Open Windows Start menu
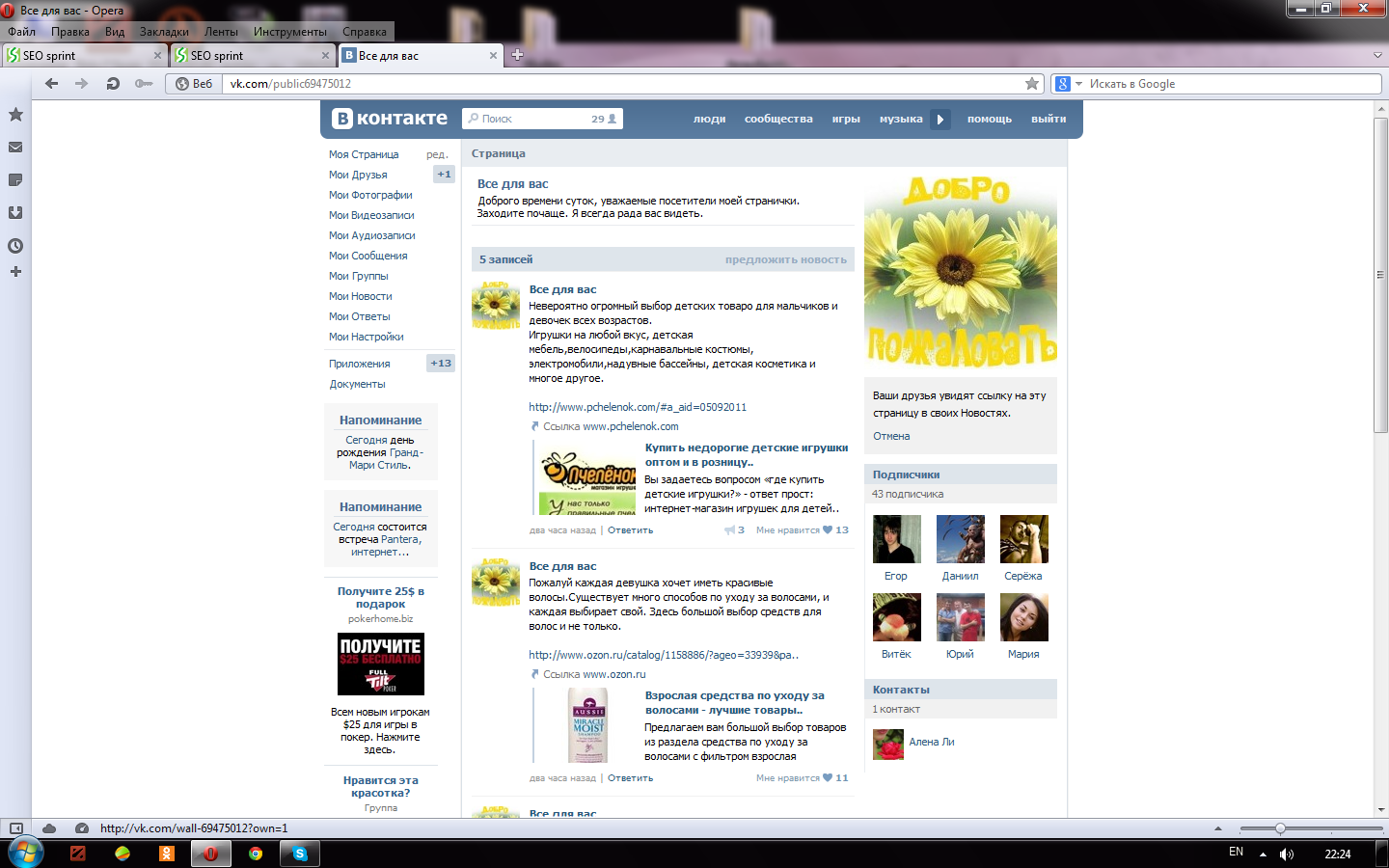1389x868 pixels. pyautogui.click(x=25, y=854)
